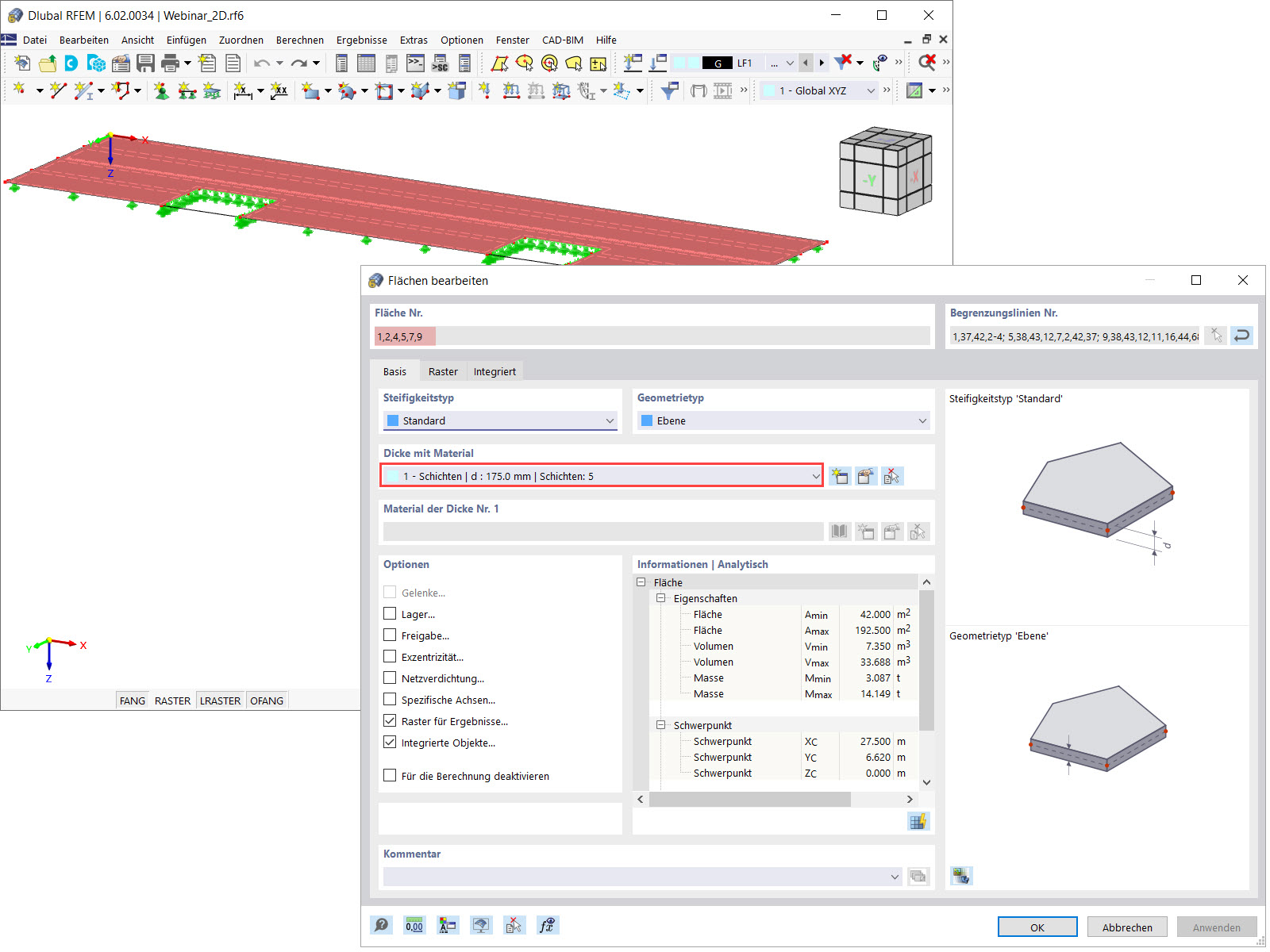The image size is (1270, 952).
Task: Tick the Netzverdichtung... option
Action: [x=390, y=678]
